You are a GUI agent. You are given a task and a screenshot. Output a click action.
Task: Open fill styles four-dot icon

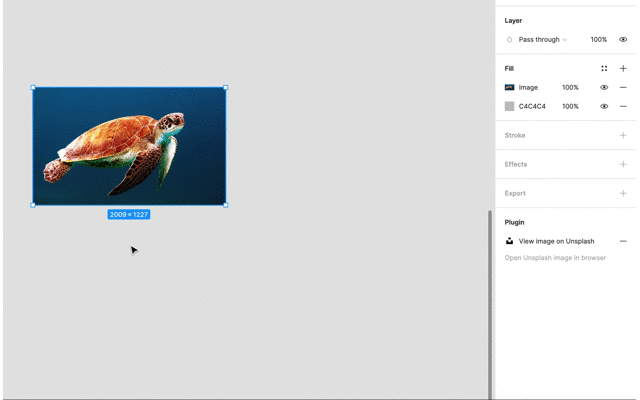click(x=604, y=69)
